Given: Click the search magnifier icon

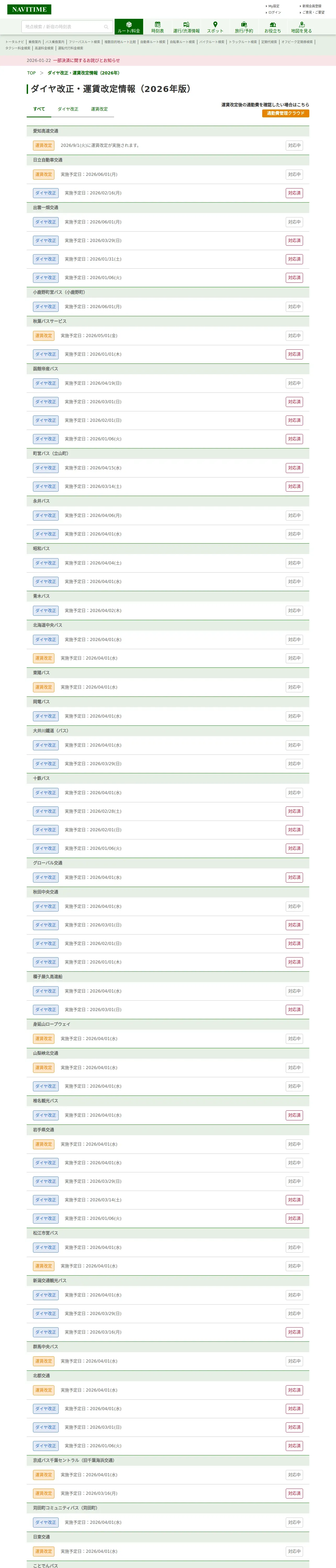Looking at the screenshot, I should click(x=105, y=27).
